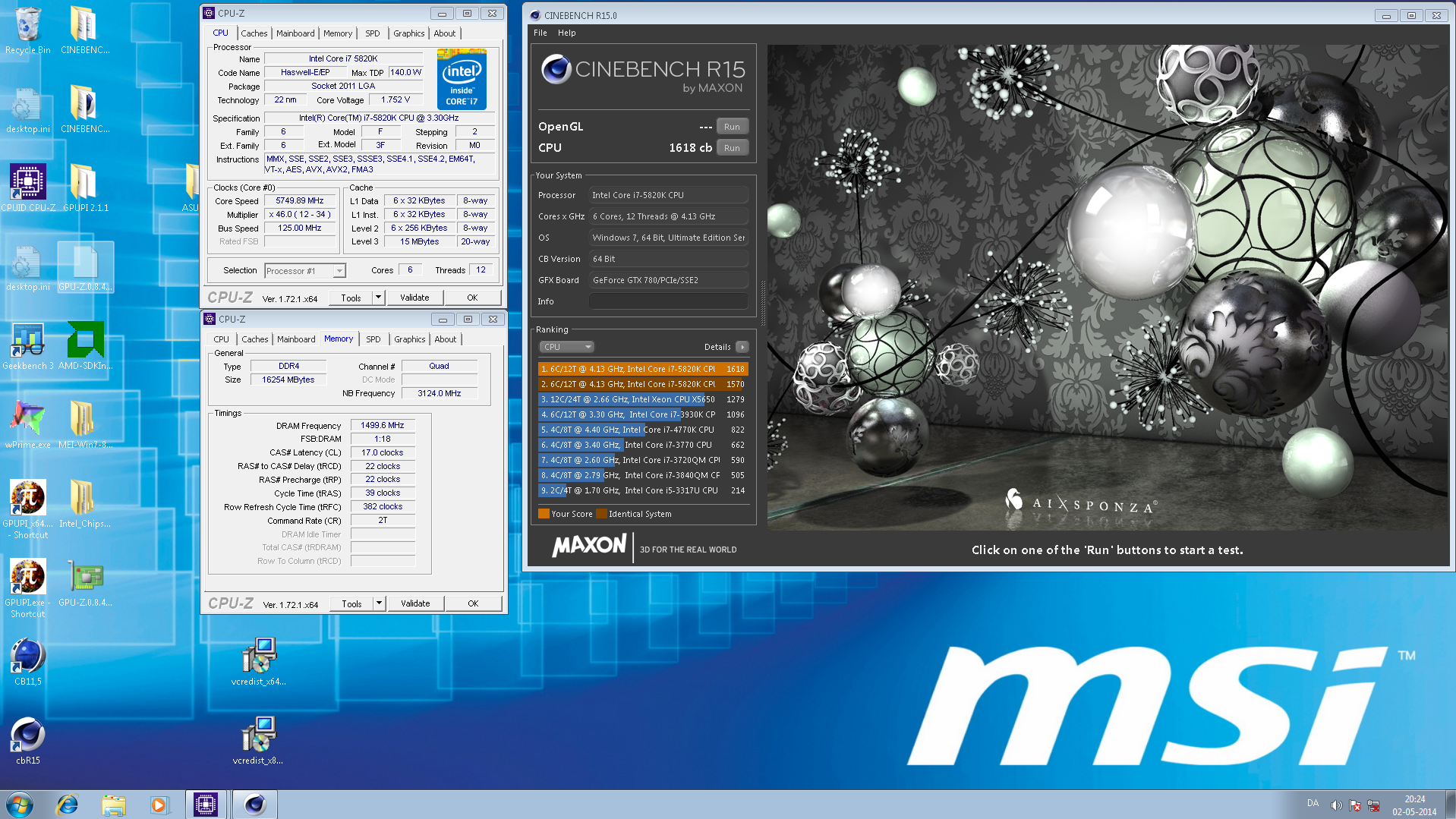The height and width of the screenshot is (819, 1456).
Task: Open the Cinebench Help menu
Action: (566, 33)
